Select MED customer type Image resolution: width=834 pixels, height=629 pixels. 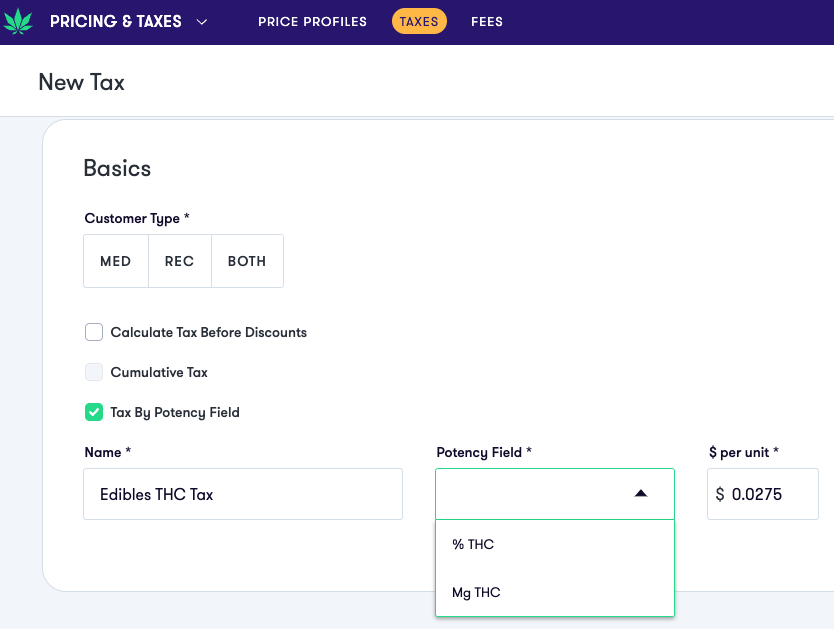pos(115,261)
